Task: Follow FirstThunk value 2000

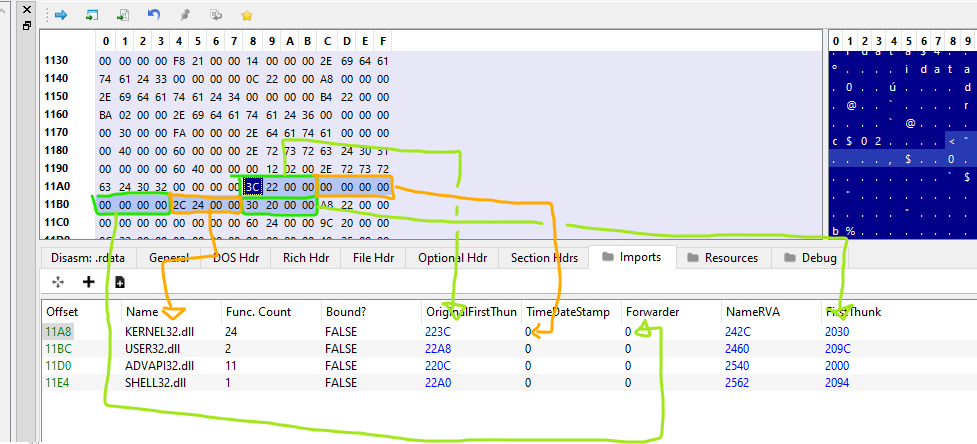Action: [837, 366]
